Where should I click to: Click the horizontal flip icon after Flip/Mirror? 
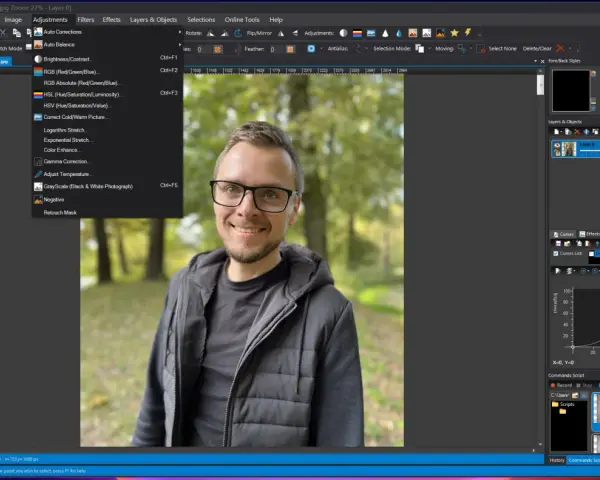[x=281, y=33]
